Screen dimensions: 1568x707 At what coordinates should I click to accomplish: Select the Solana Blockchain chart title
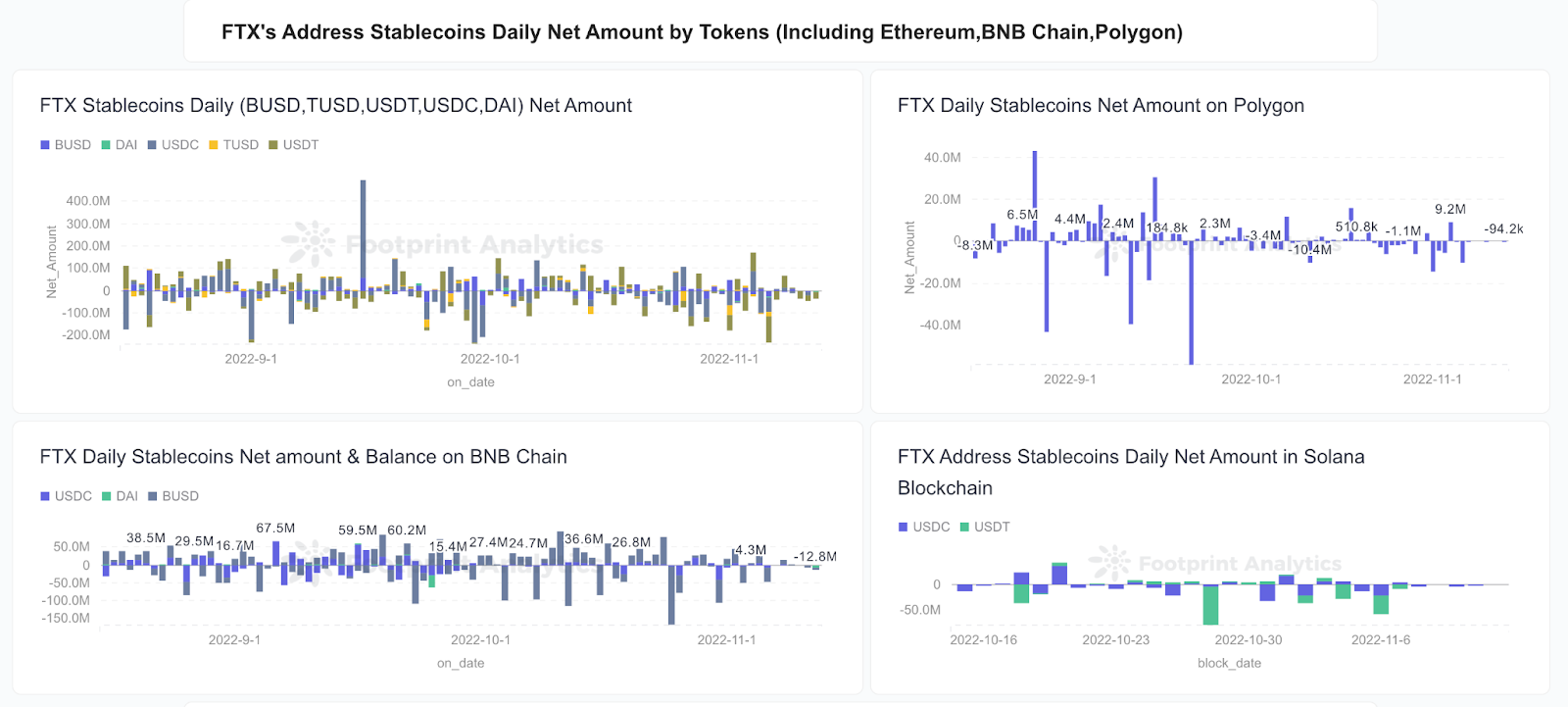click(1131, 472)
